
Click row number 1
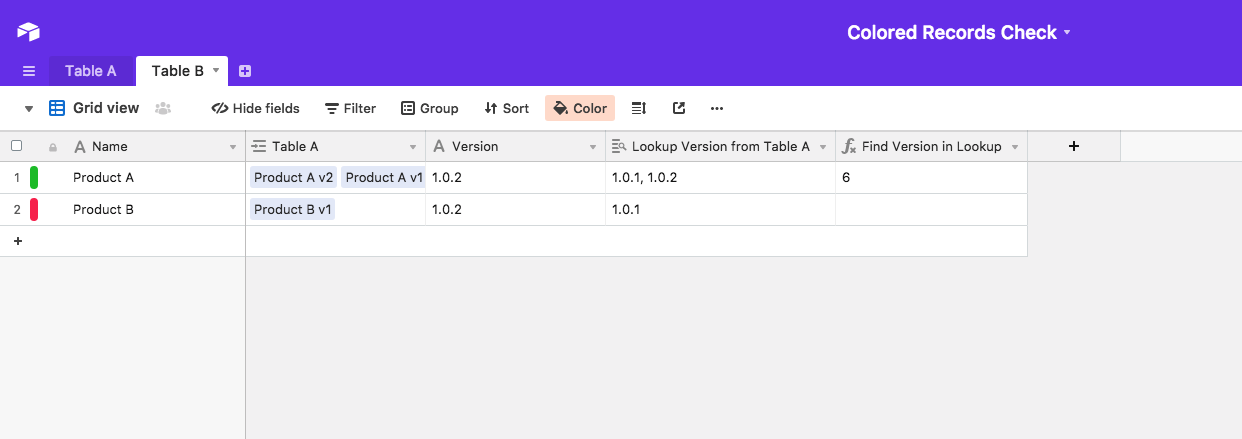(16, 178)
